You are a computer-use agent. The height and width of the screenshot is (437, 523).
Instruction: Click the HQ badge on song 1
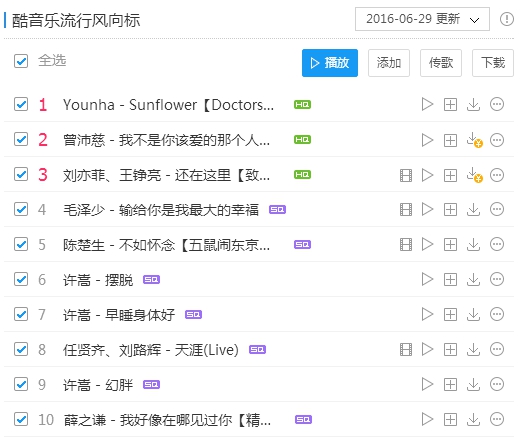303,104
